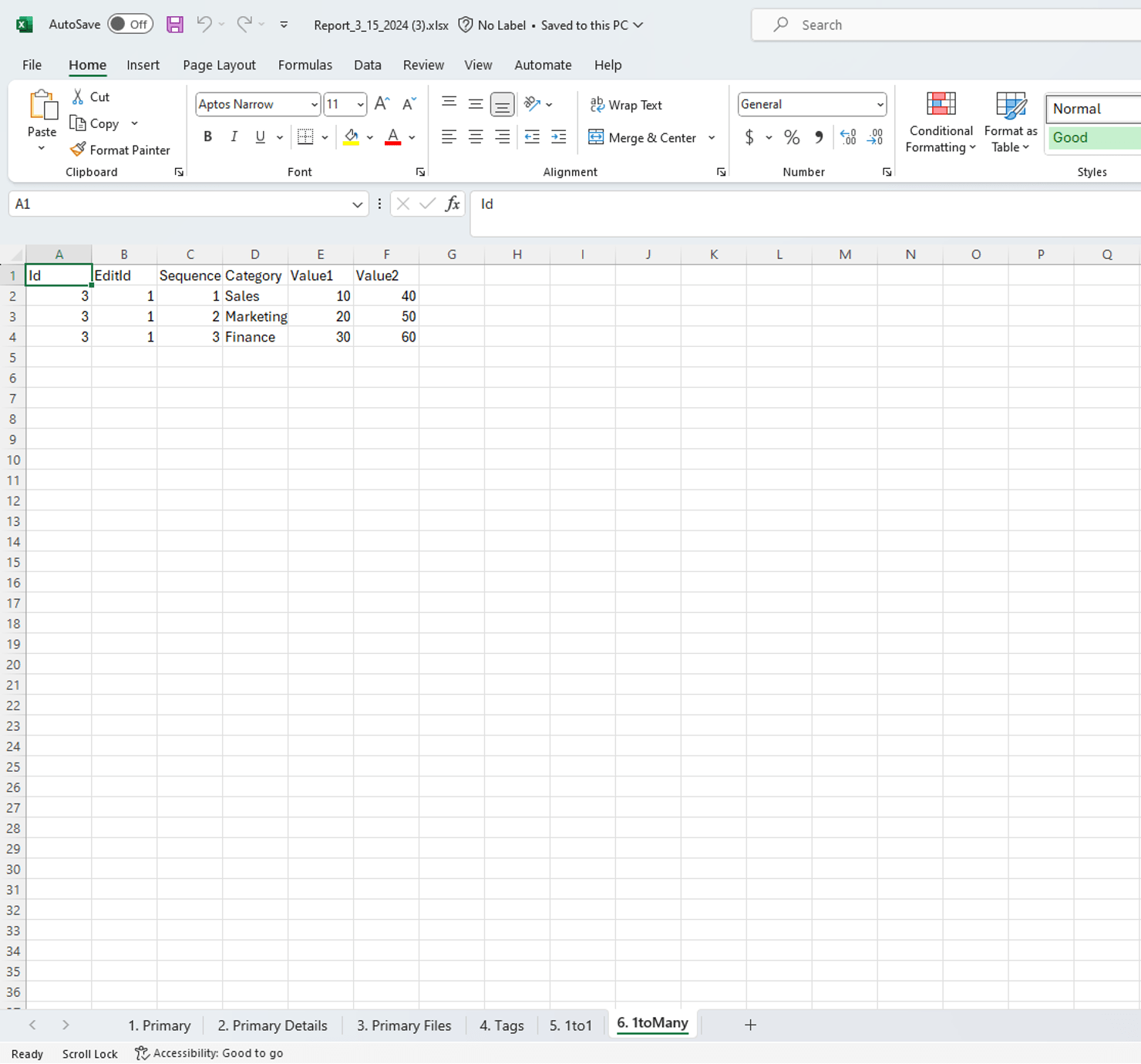Open Conditional Formatting options
Viewport: 1141px width, 1064px height.
tap(940, 122)
